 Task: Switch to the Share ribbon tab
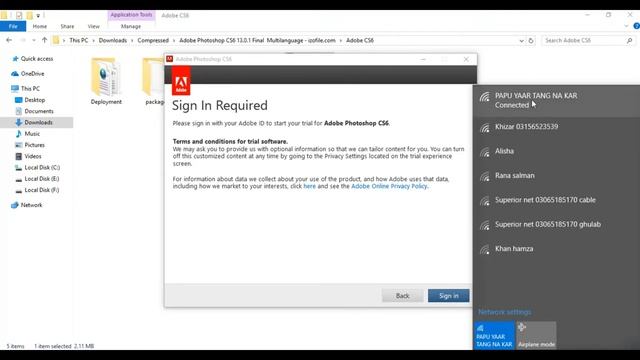[x=67, y=26]
